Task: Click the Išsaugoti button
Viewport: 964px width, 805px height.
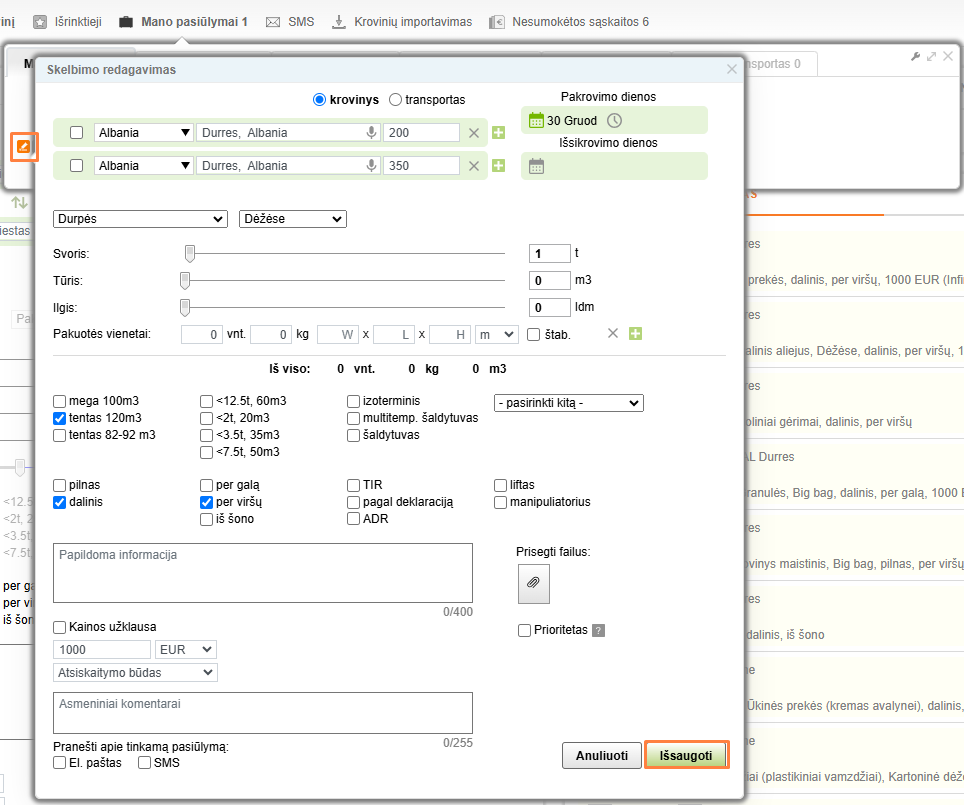Action: (x=686, y=756)
